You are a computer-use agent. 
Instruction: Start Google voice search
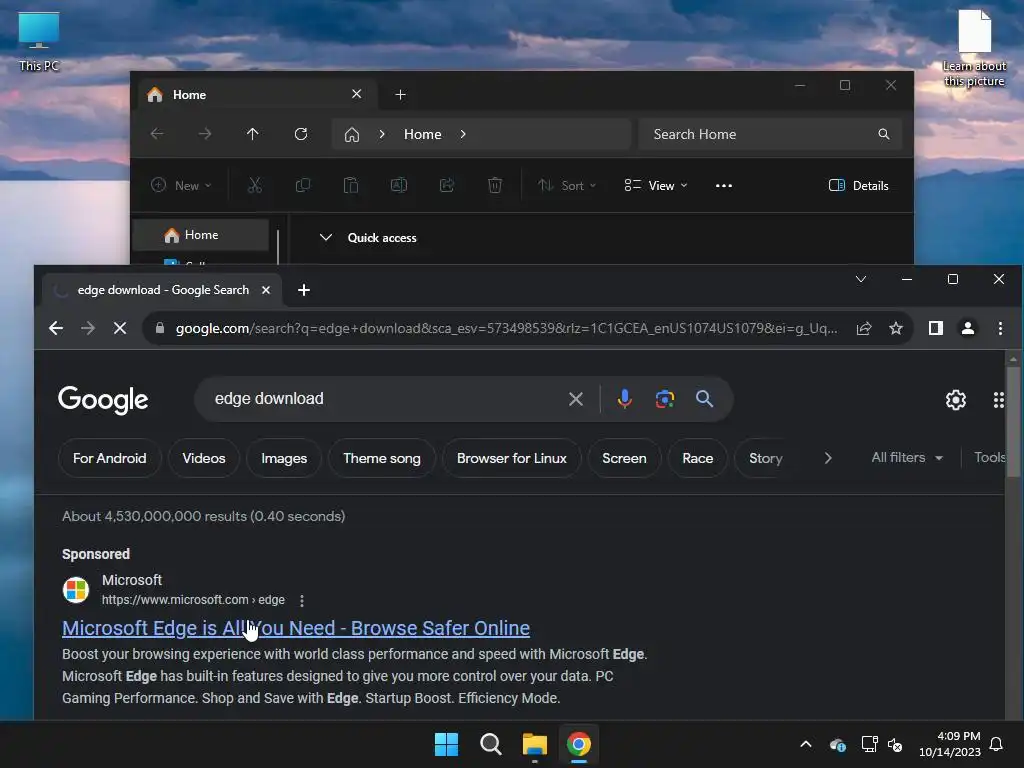point(624,398)
